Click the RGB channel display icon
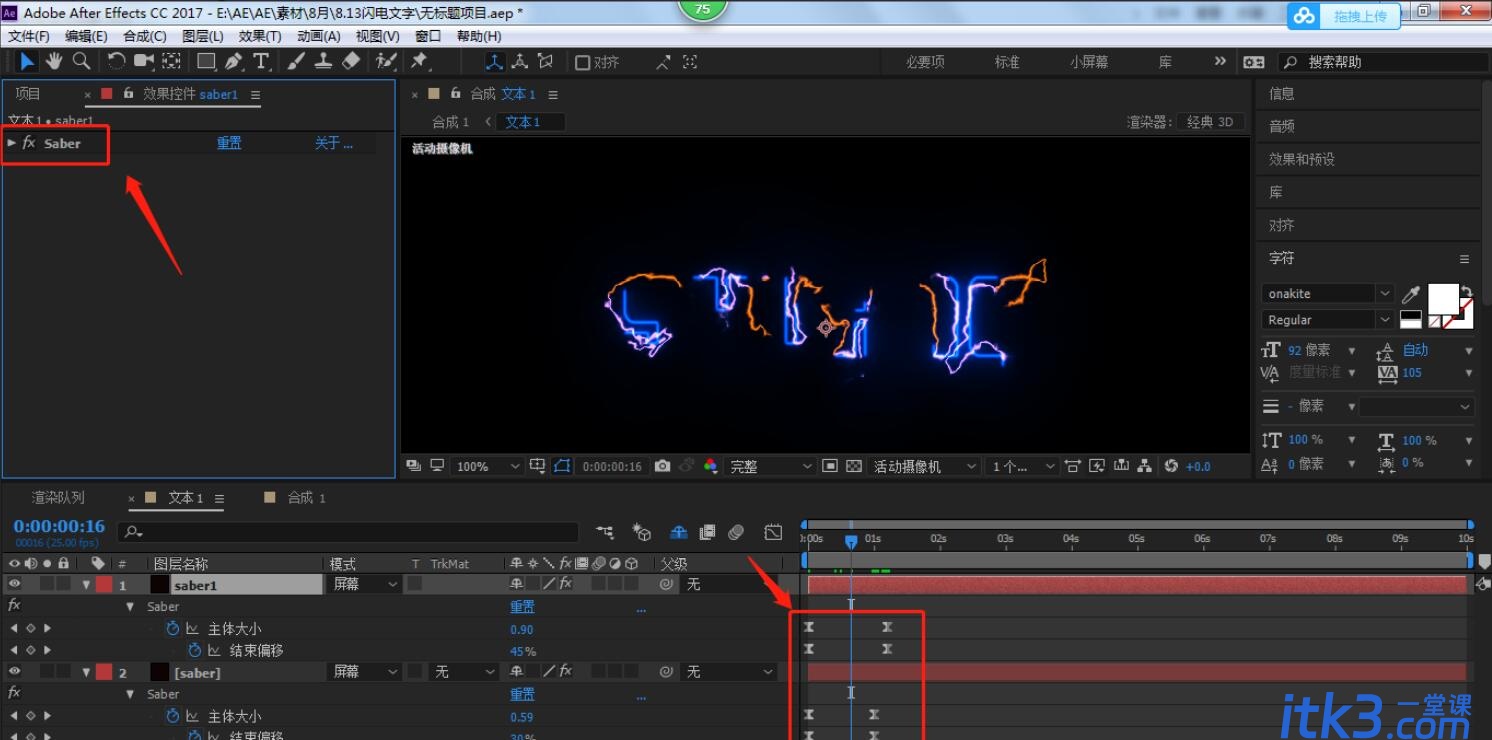Viewport: 1492px width, 740px height. pos(711,466)
